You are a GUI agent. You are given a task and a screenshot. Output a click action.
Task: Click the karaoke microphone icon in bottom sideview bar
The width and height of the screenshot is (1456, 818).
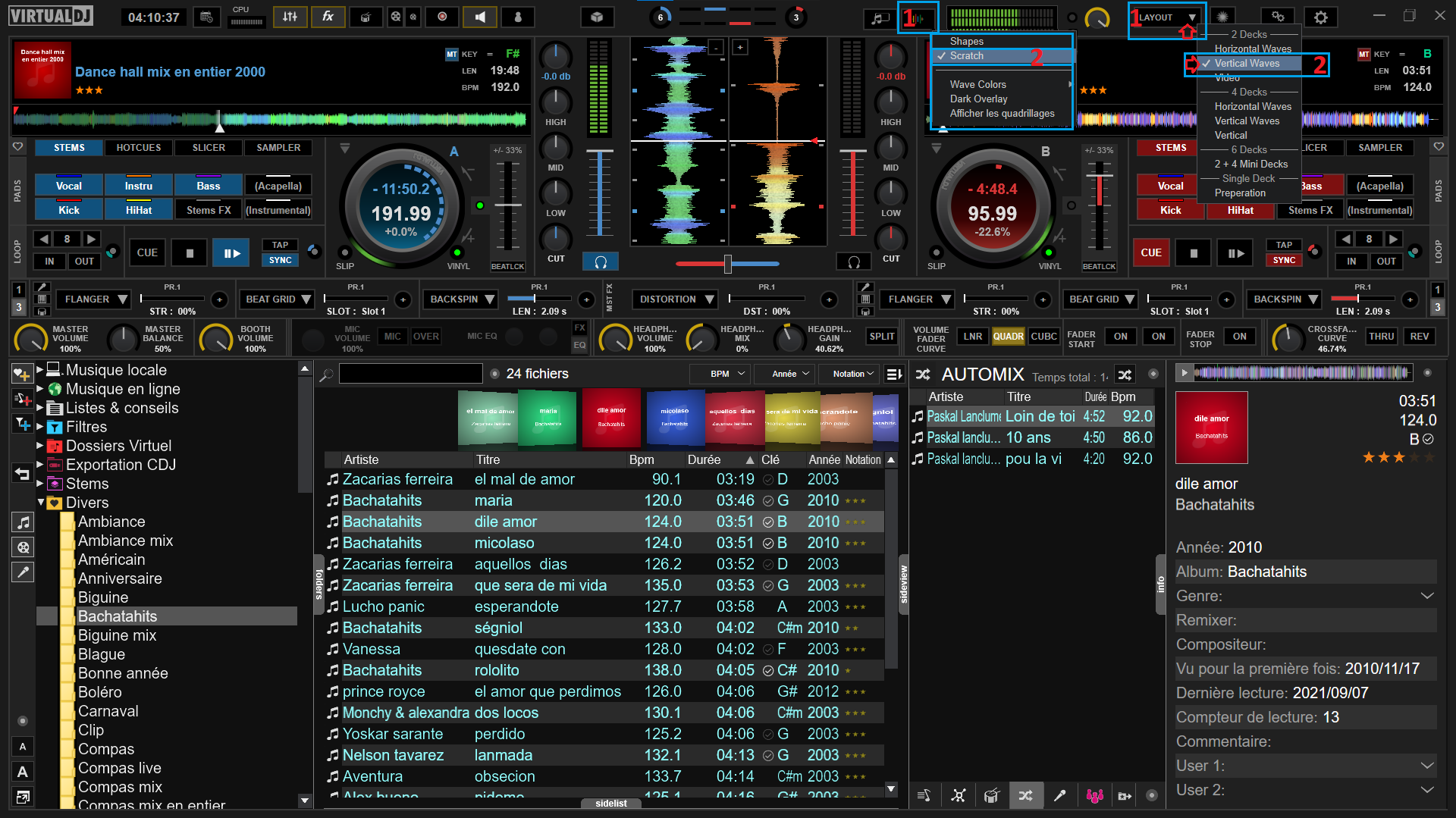tap(1059, 795)
